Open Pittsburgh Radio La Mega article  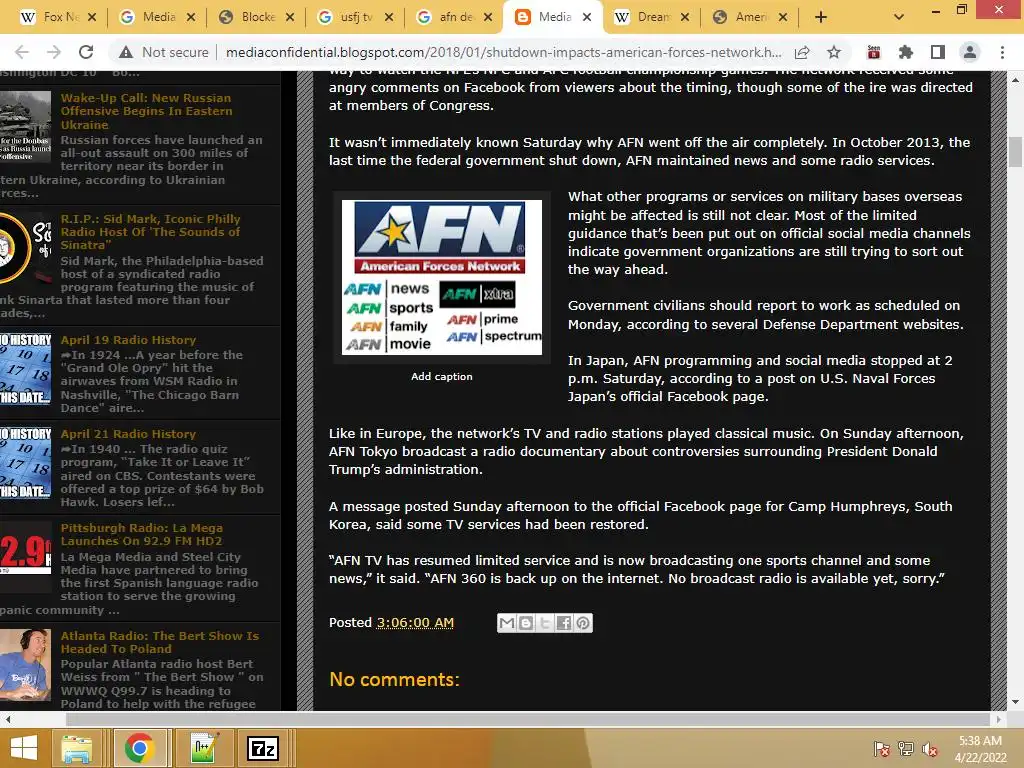tap(142, 534)
